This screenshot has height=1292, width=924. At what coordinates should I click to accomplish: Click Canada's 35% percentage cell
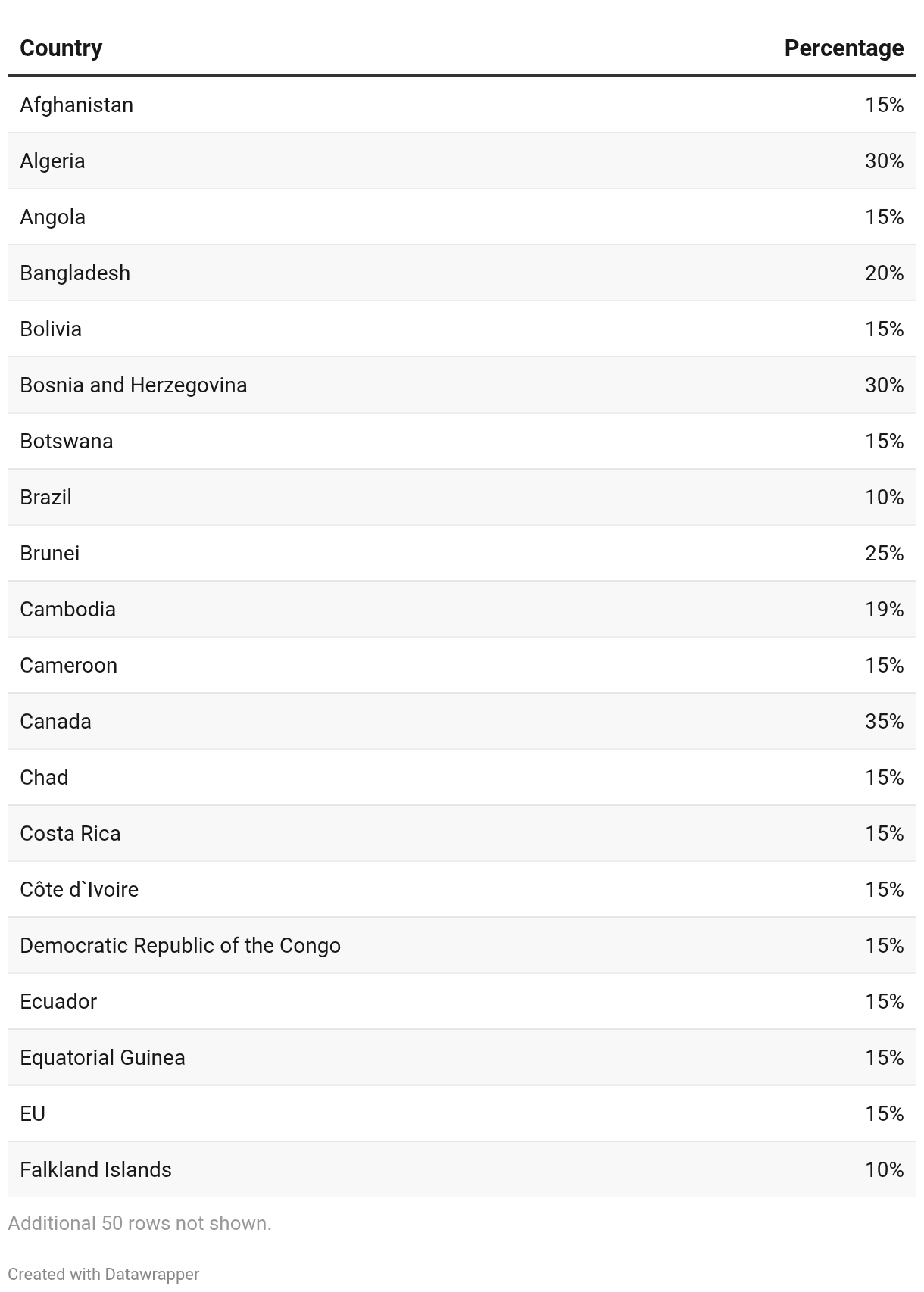(884, 722)
